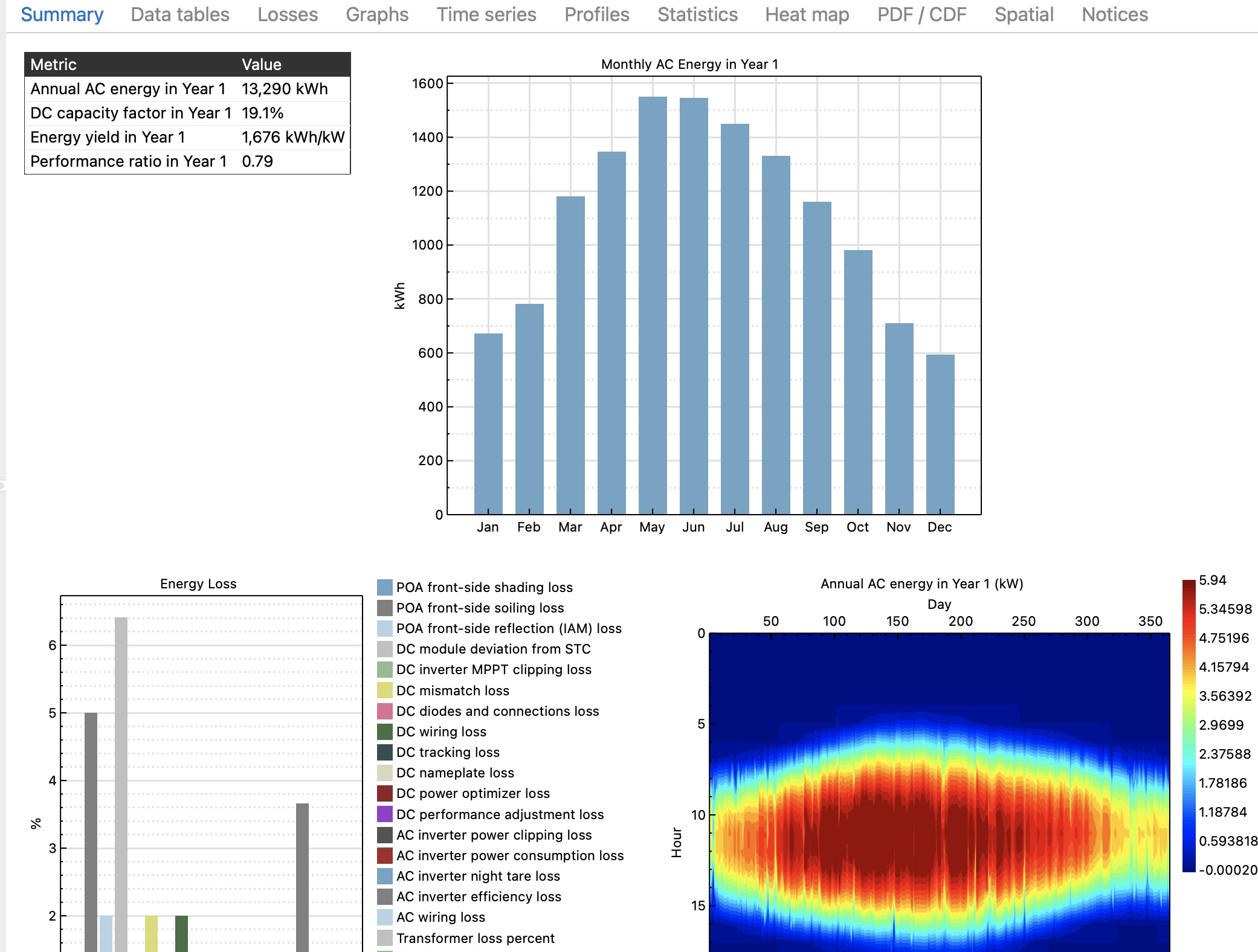Click the December bar in monthly chart
The width and height of the screenshot is (1258, 952).
pos(940,434)
